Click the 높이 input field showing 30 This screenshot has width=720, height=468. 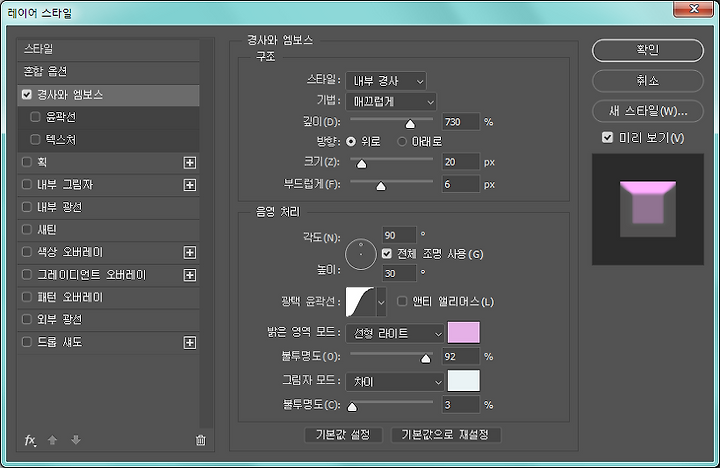tap(399, 273)
